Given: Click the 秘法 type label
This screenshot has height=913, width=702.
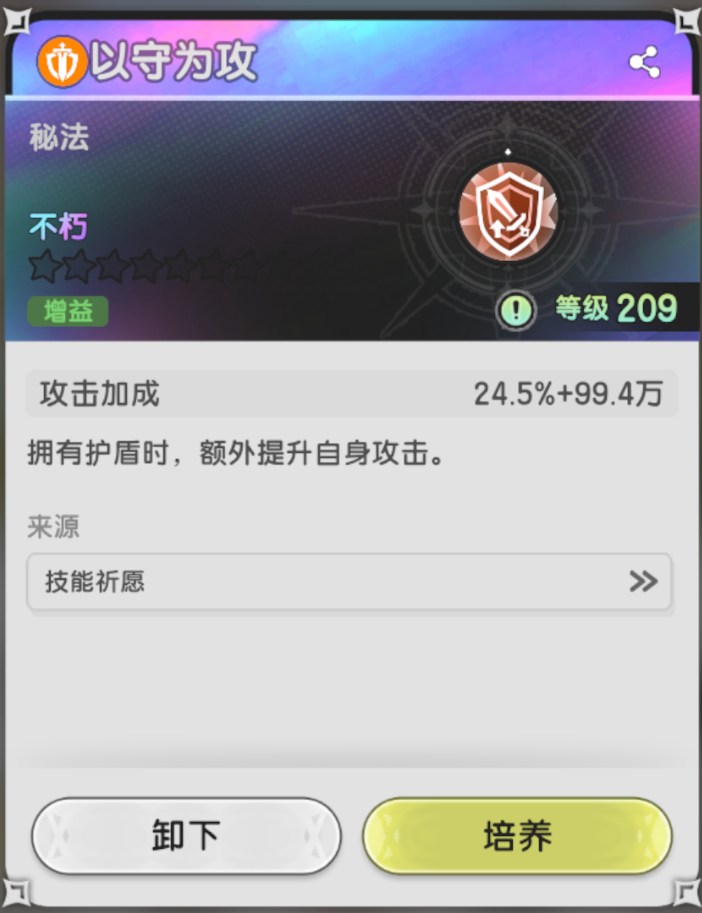Looking at the screenshot, I should point(59,137).
